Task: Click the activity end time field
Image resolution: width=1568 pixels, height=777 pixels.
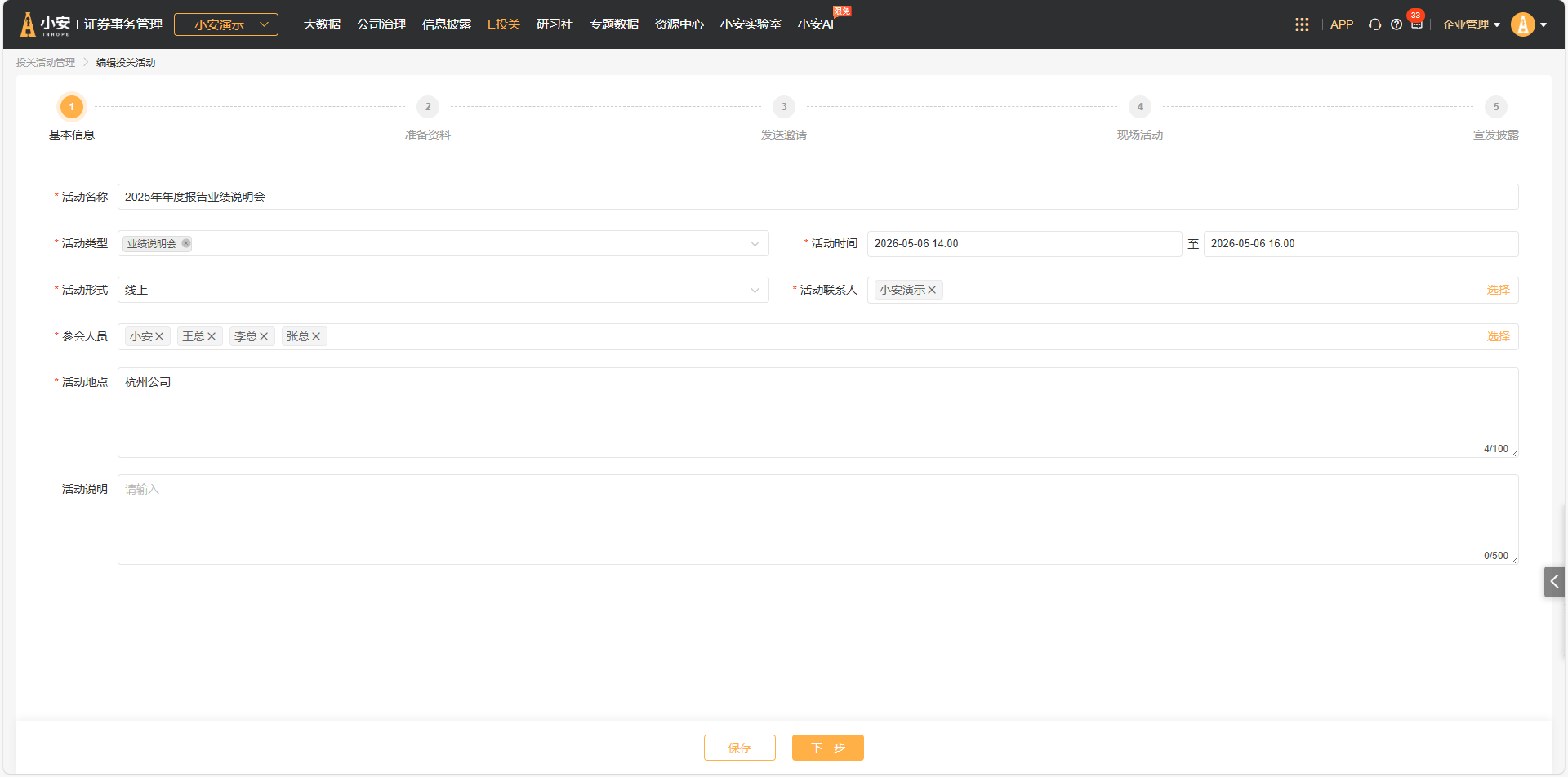Action: click(x=1361, y=243)
